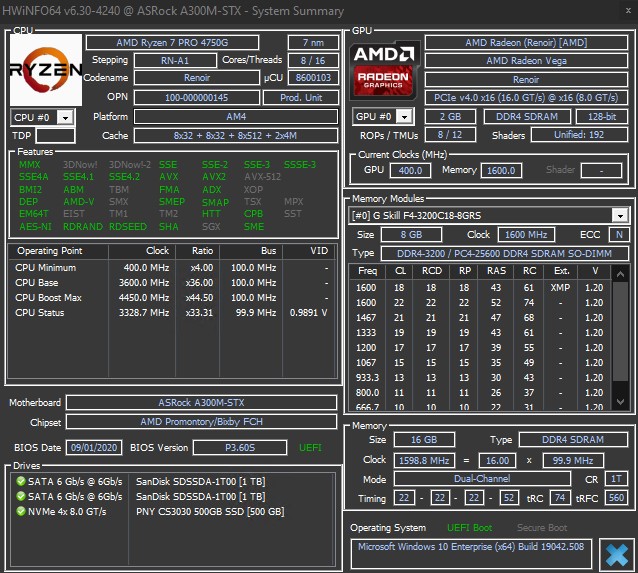Click the 'CPU Minimum' row
The width and height of the screenshot is (638, 573).
coord(172,268)
